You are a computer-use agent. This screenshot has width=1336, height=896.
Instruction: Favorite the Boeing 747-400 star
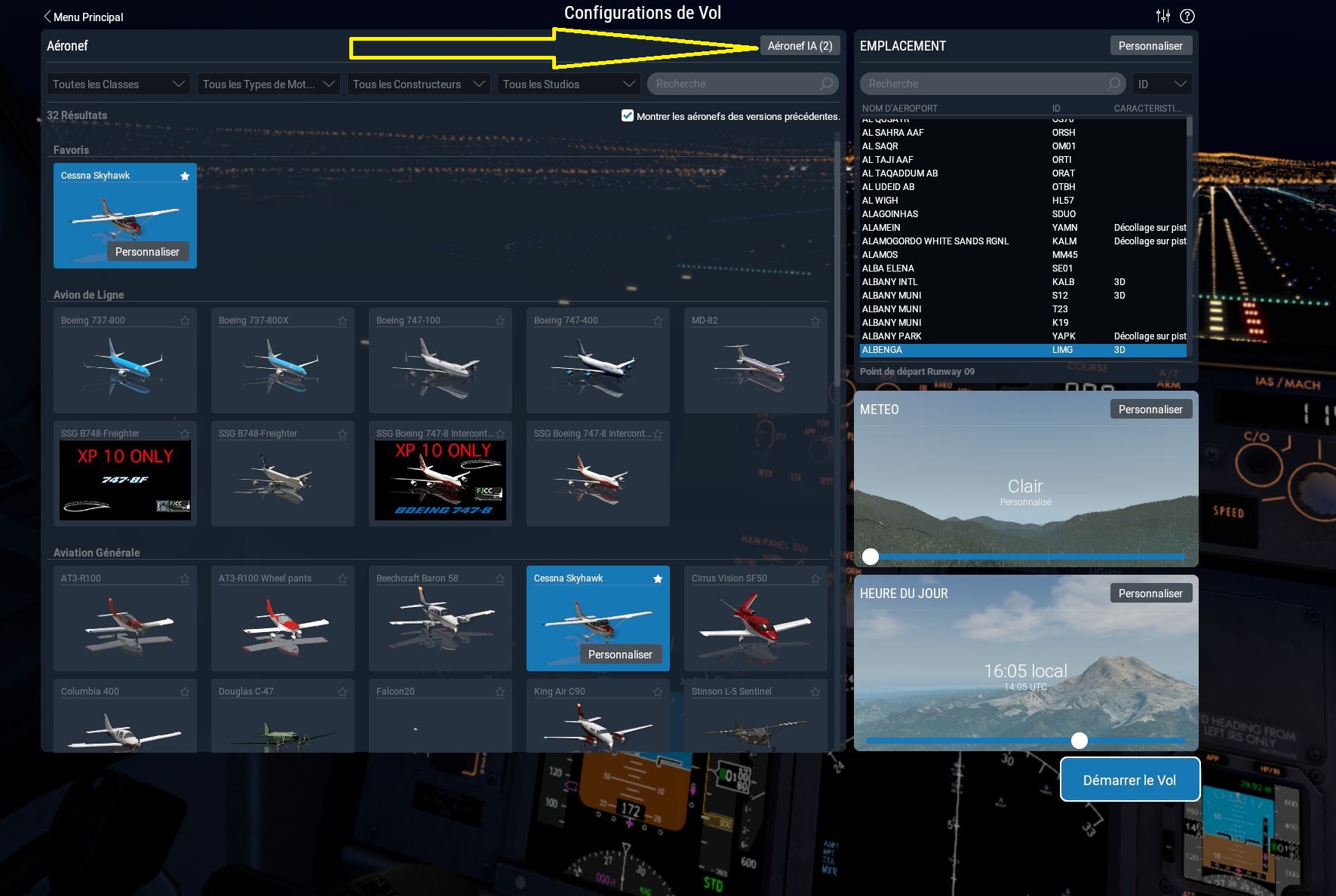[x=658, y=321]
